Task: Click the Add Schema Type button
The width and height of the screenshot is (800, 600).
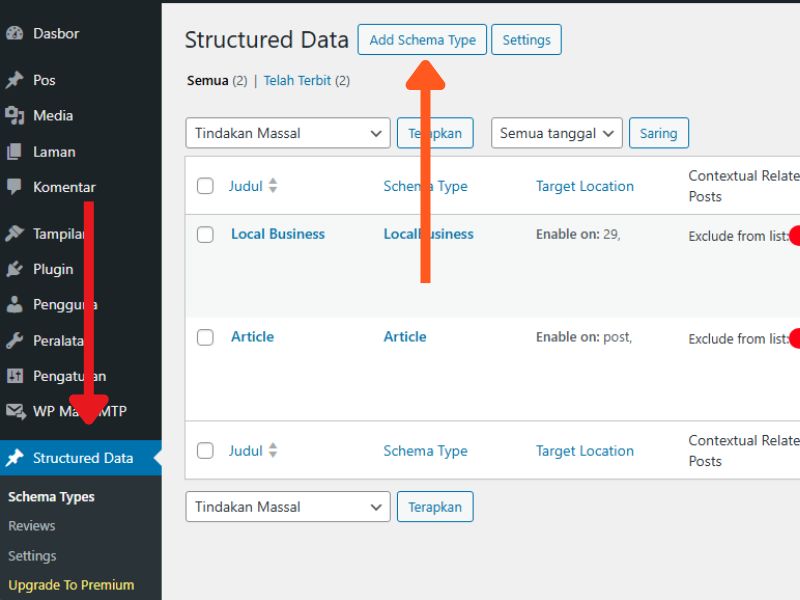Action: coord(421,40)
